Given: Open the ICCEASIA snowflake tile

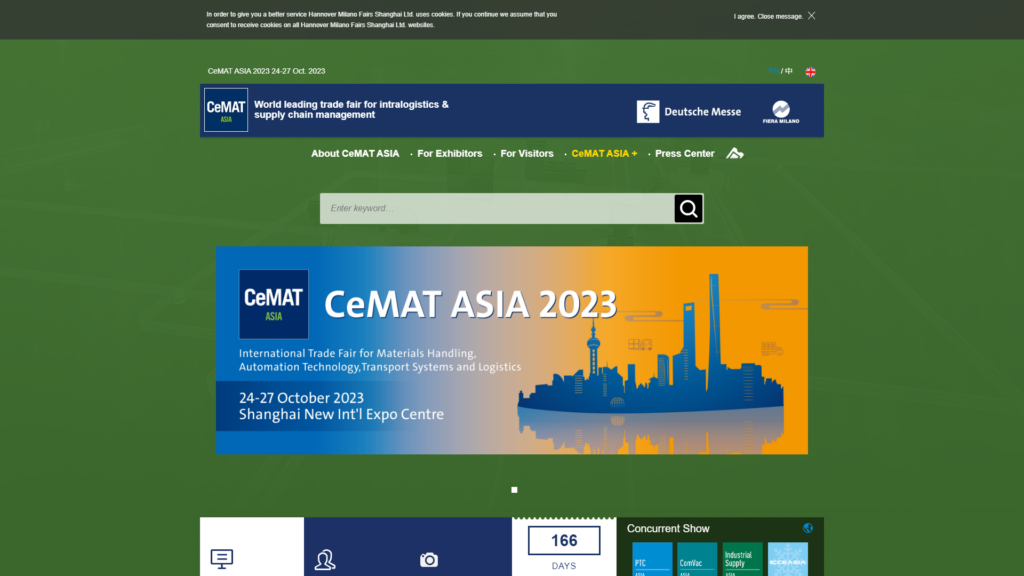Looking at the screenshot, I should 788,559.
